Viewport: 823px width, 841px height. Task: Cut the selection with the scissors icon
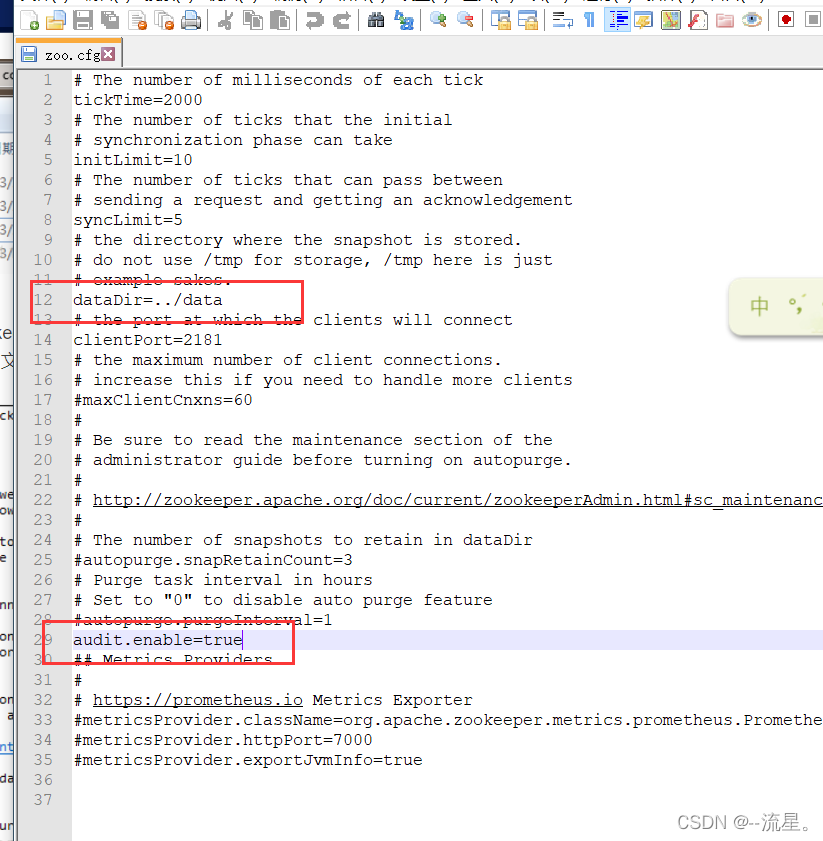click(225, 20)
